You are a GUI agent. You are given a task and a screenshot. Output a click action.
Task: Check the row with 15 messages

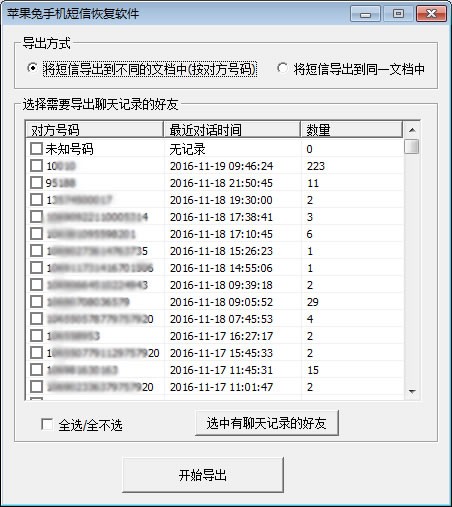(x=36, y=370)
